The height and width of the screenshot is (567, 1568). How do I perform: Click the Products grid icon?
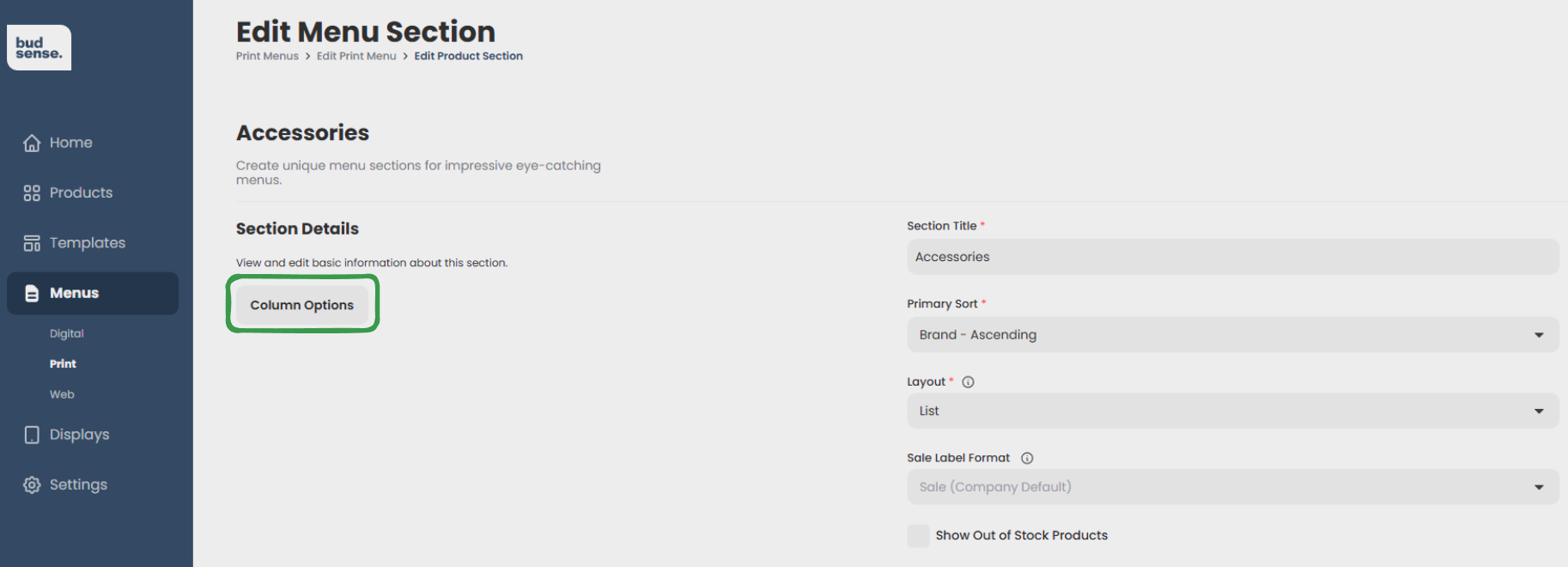32,193
